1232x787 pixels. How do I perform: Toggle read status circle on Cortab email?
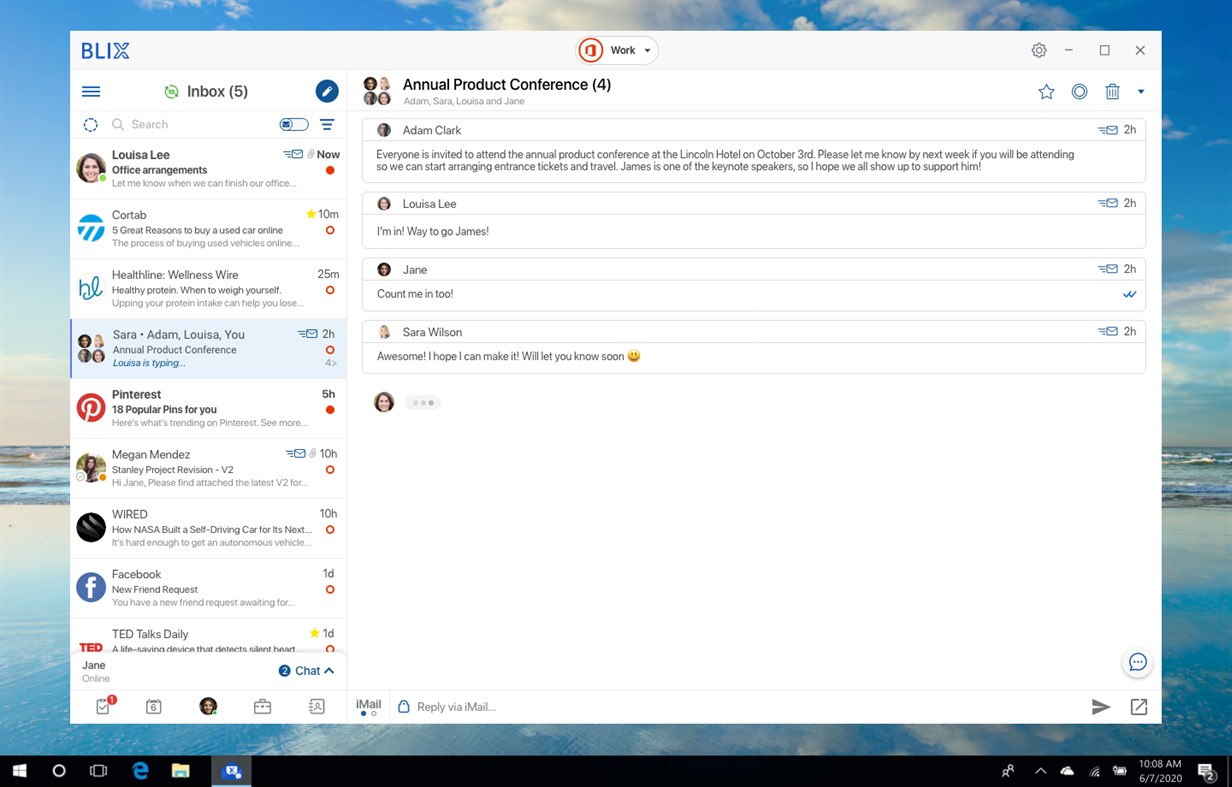[330, 230]
